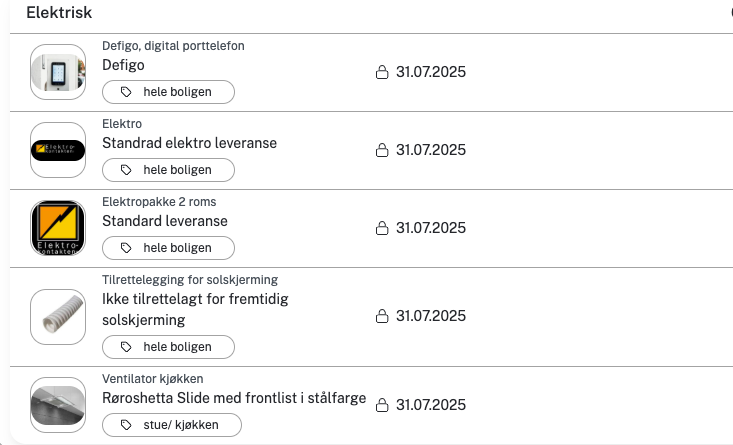This screenshot has height=445, width=733.
Task: Click lock icon in Standrad elektro leveranse row
Action: [x=381, y=150]
